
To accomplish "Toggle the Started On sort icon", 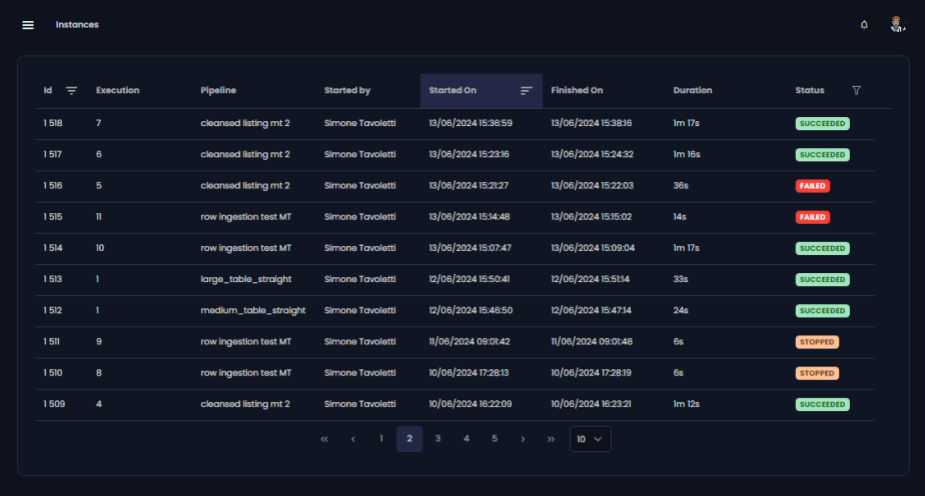I will click(x=526, y=91).
